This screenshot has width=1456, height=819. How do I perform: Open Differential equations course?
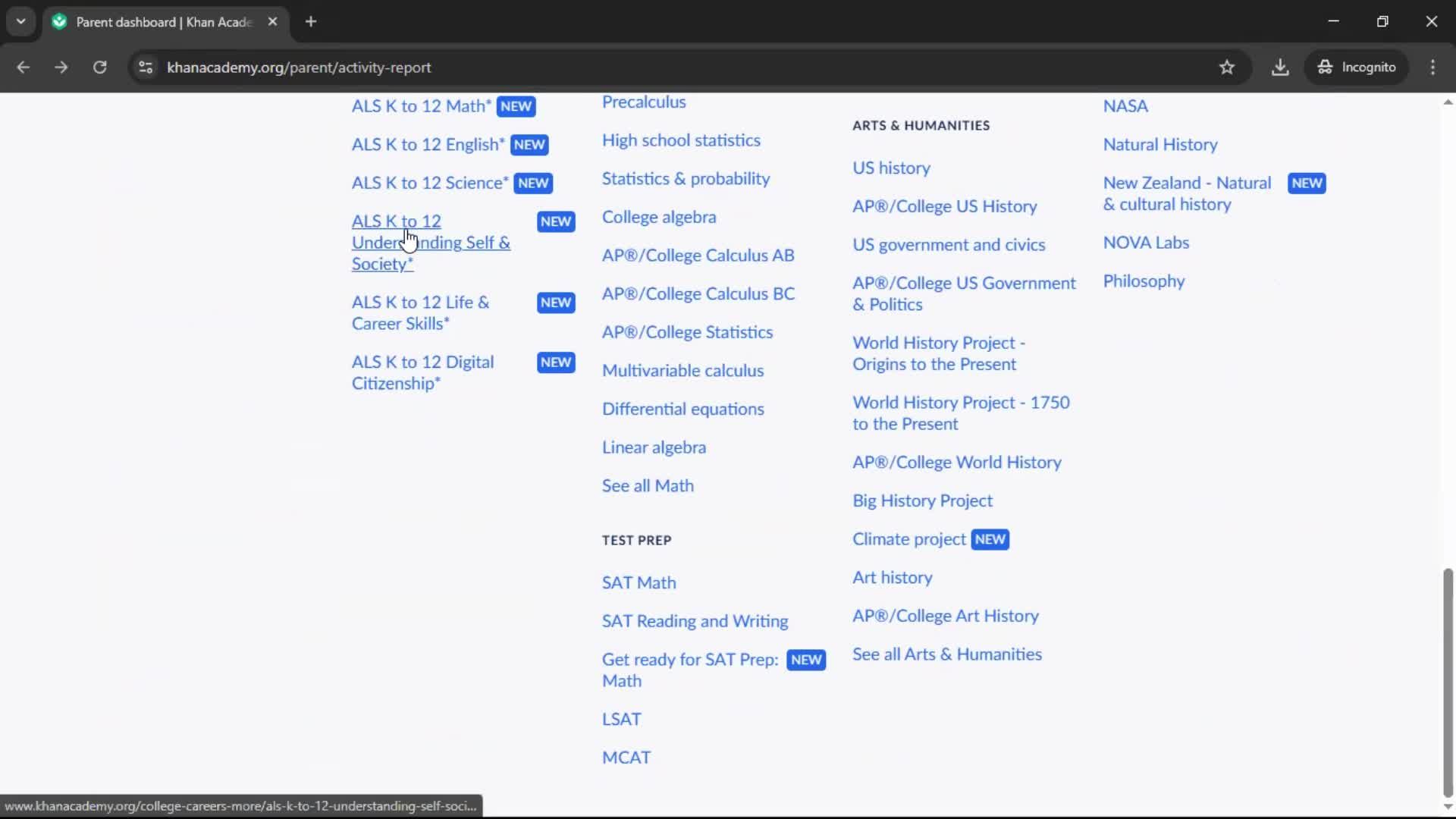click(x=683, y=409)
